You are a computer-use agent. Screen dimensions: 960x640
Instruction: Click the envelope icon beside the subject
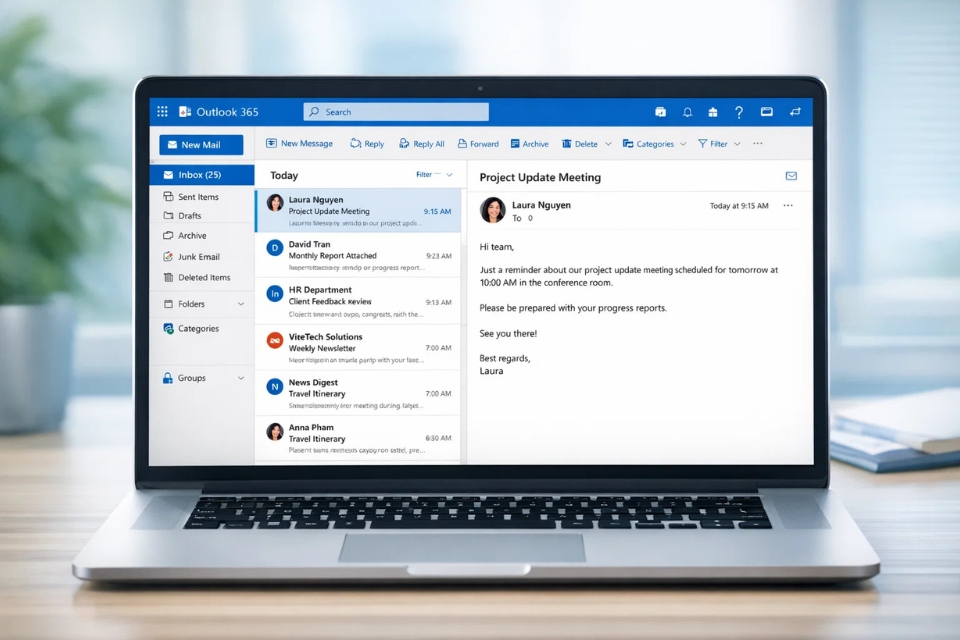[791, 176]
